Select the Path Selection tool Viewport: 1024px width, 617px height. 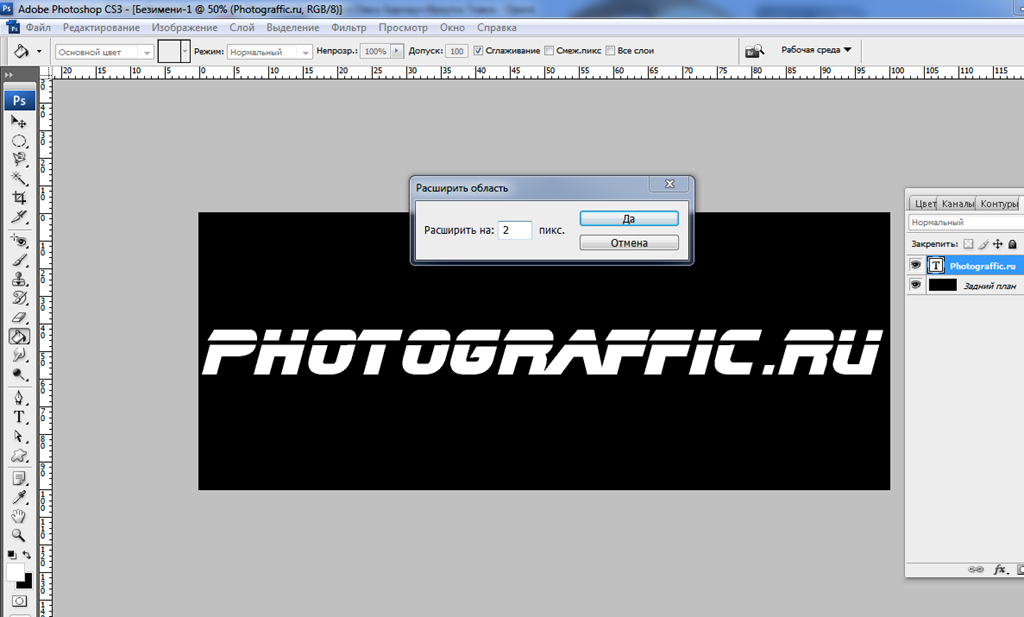pyautogui.click(x=19, y=436)
